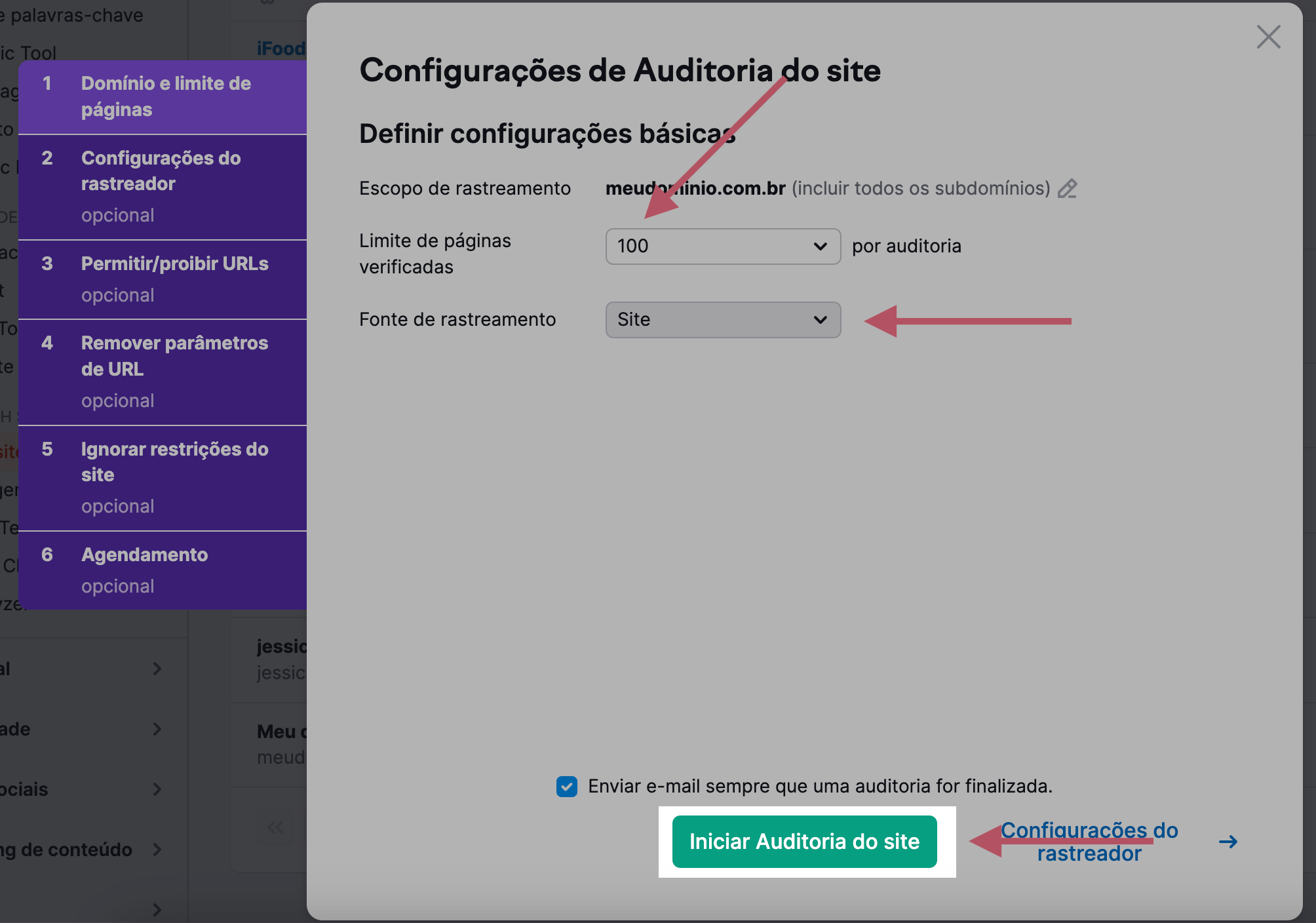This screenshot has width=1316, height=923.
Task: Expand the 'ng de conteúdo' sidebar section
Action: [157, 850]
